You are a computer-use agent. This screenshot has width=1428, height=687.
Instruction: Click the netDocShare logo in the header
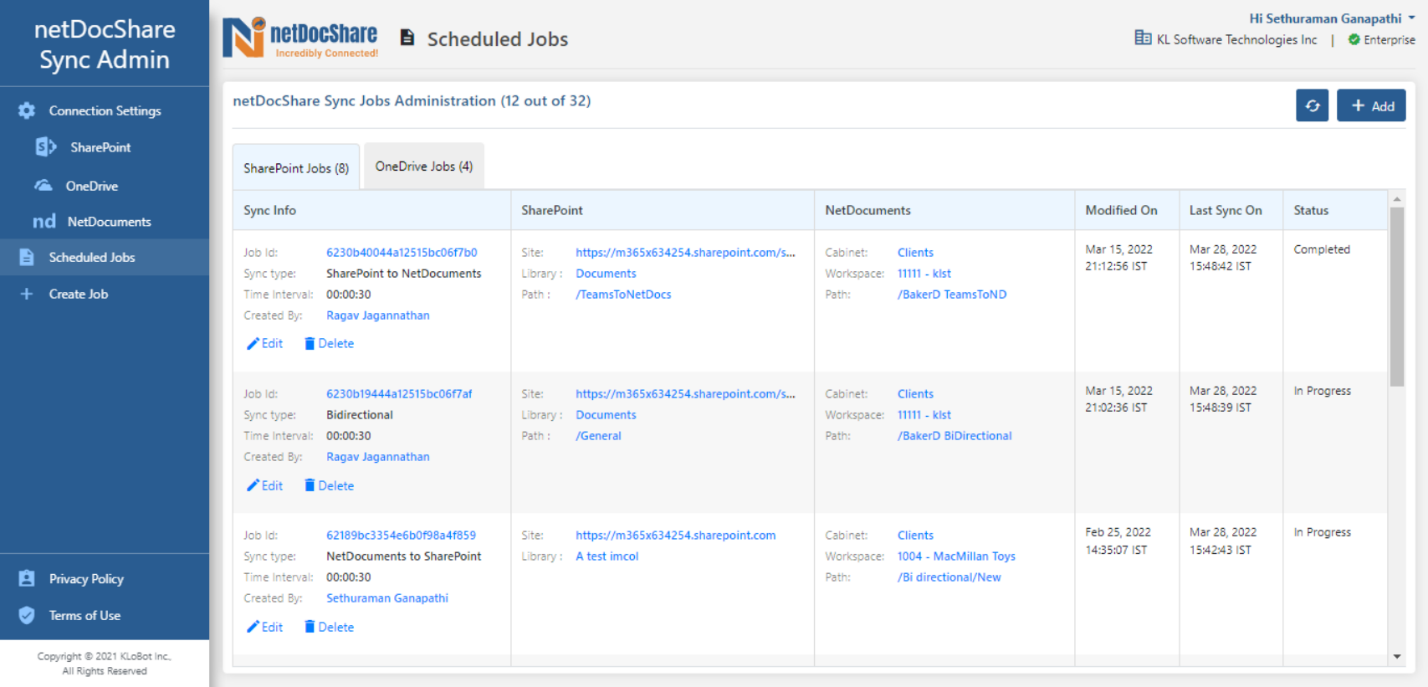click(301, 38)
